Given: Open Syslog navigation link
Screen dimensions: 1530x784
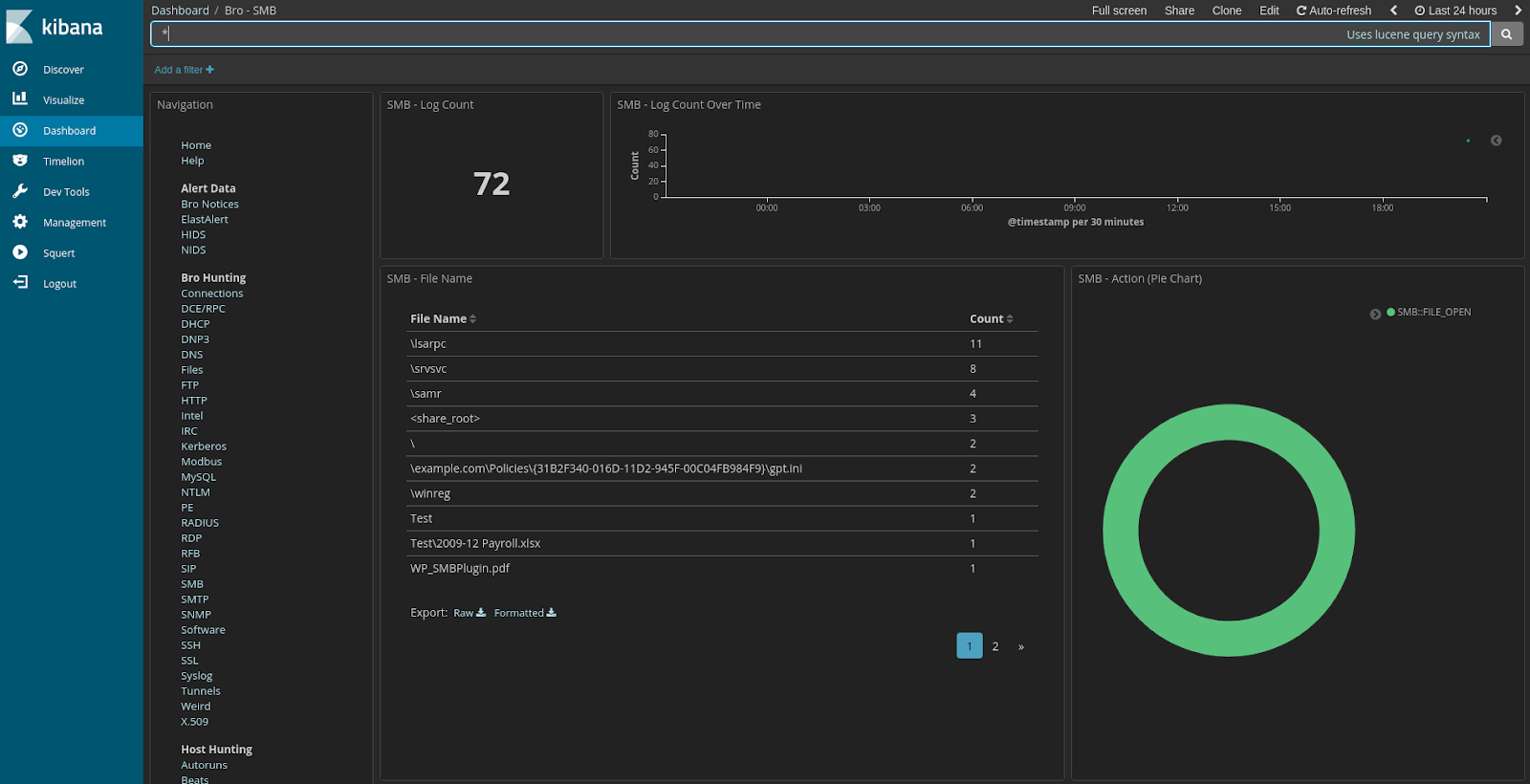Looking at the screenshot, I should tap(197, 676).
